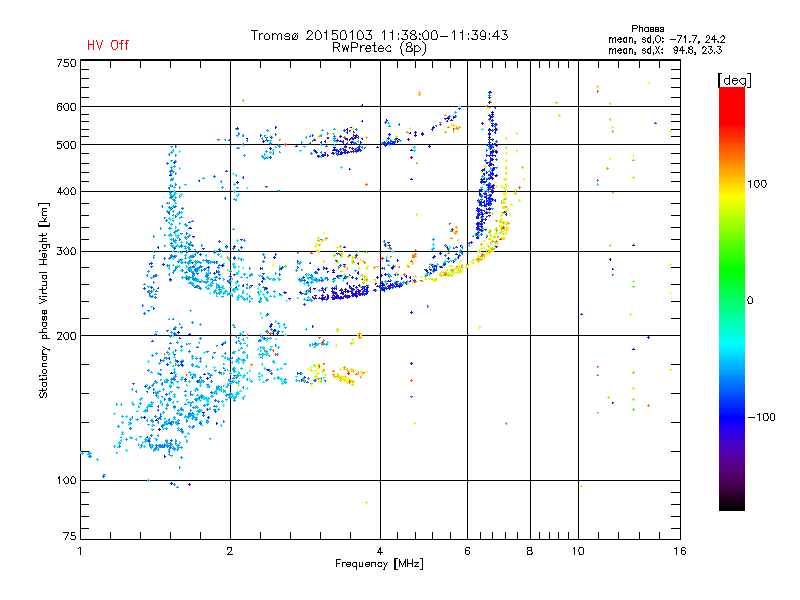Click the '75' y-axis tick label
The height and width of the screenshot is (600, 800).
coord(70,536)
